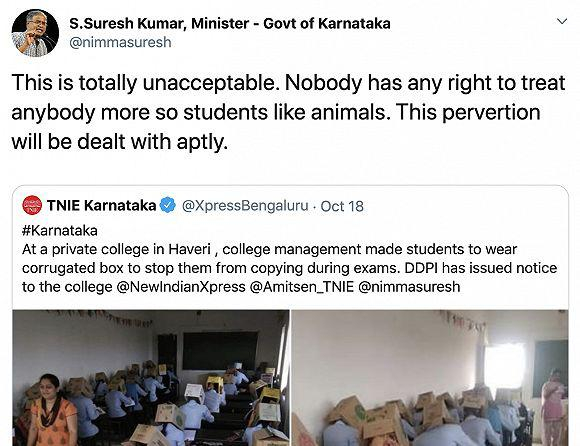View the left classroom photo with teacher
This screenshot has width=580, height=446.
coord(151,378)
